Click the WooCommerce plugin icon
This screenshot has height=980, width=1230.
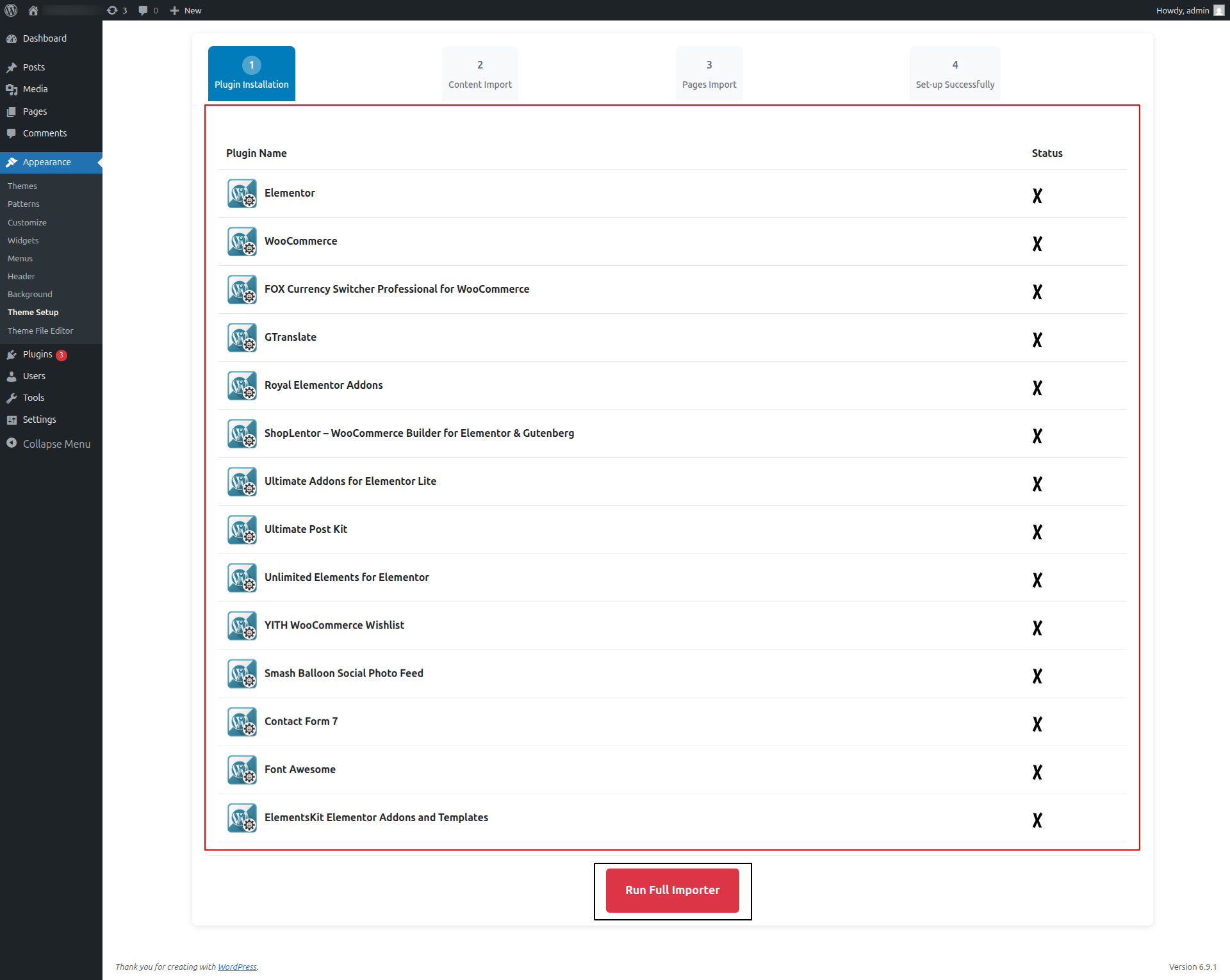pyautogui.click(x=242, y=241)
